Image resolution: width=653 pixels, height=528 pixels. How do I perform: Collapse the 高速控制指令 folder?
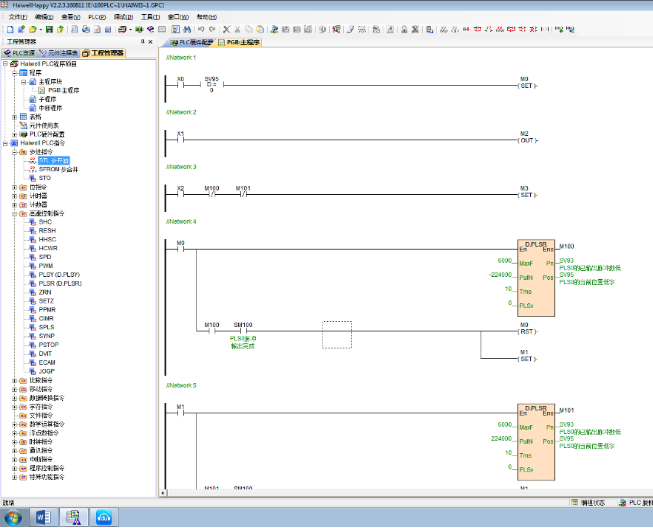[14, 212]
